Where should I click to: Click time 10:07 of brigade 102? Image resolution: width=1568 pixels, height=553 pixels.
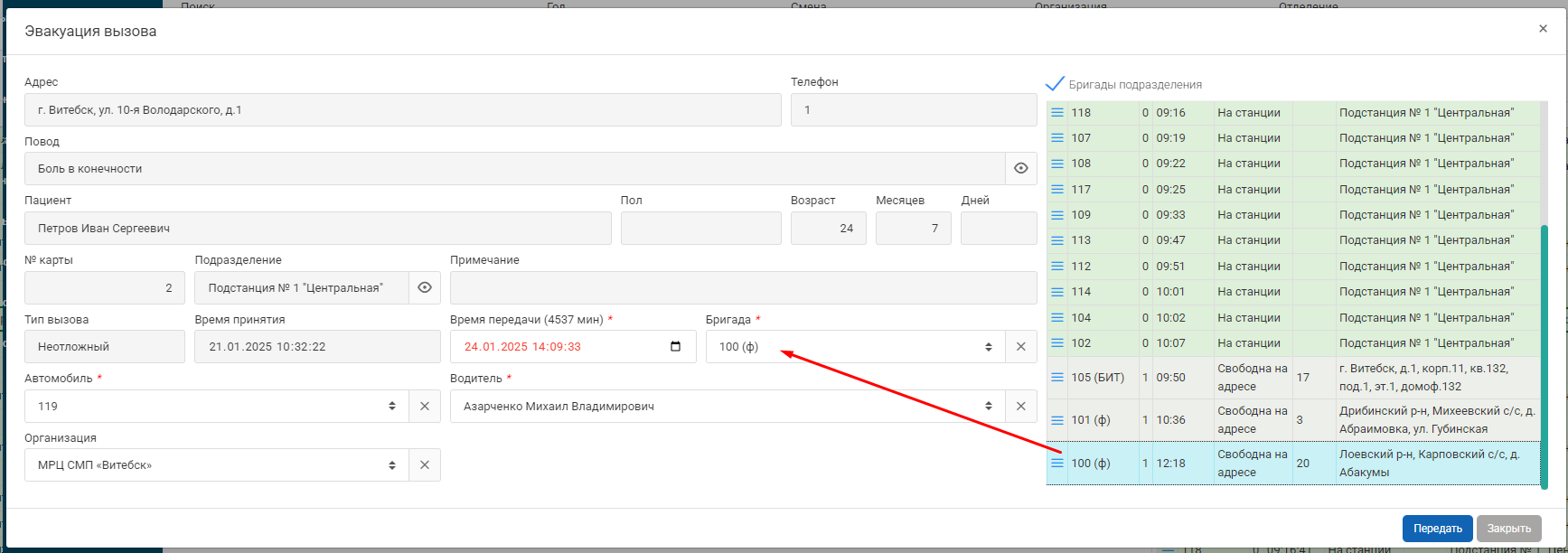[x=1170, y=343]
